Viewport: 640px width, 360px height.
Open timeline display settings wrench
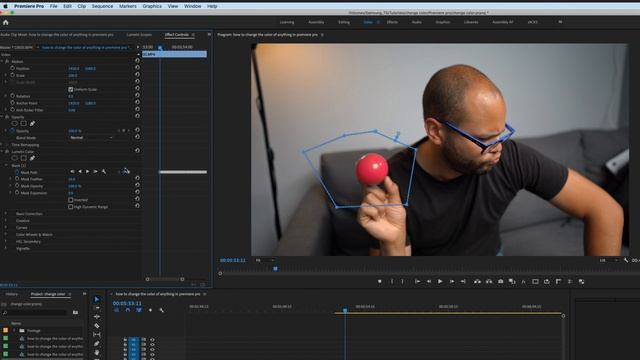[x=162, y=310]
